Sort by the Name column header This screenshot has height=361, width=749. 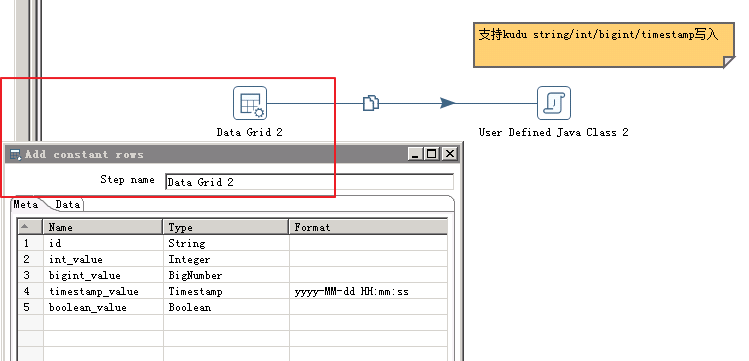103,227
